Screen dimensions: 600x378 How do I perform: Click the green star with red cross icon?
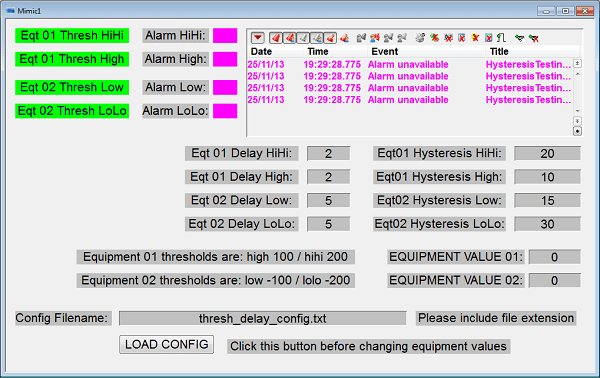point(434,37)
